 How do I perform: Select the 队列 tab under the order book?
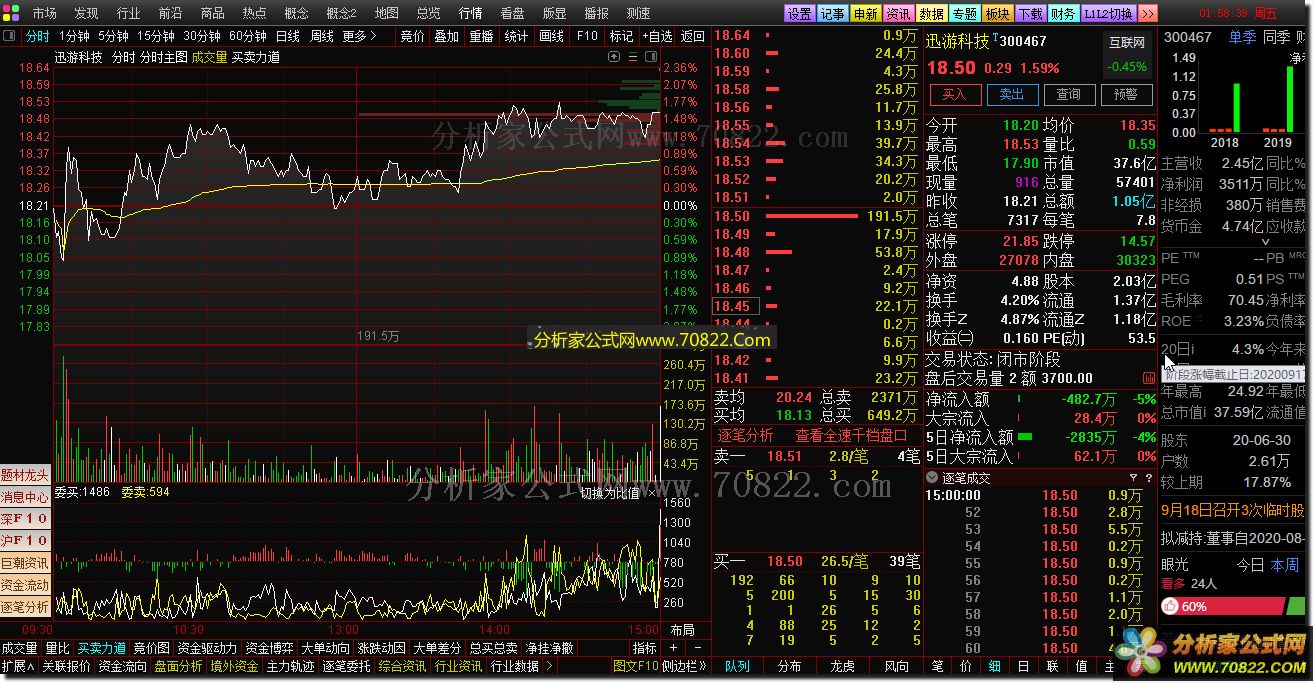pos(738,666)
